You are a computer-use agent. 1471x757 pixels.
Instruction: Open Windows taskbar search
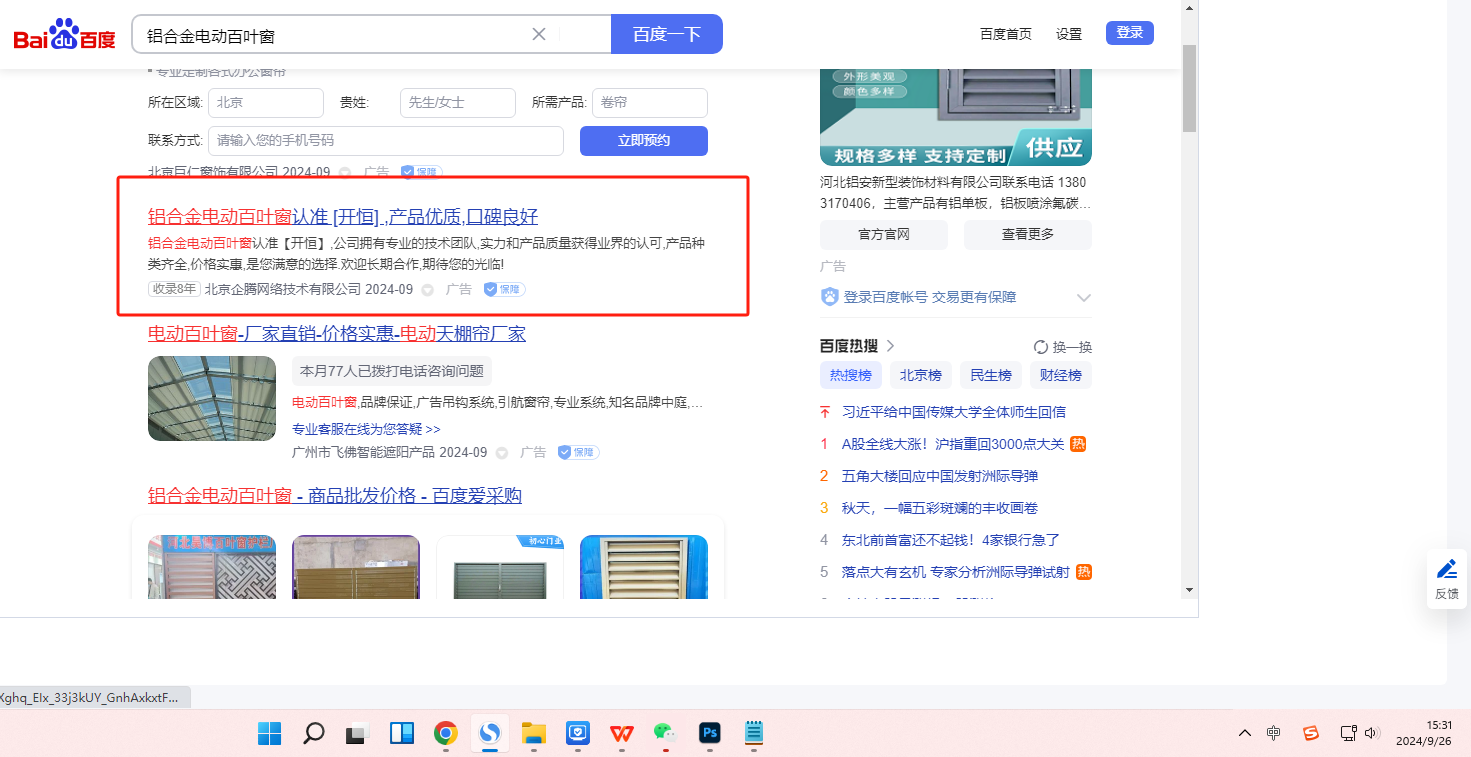pos(314,734)
